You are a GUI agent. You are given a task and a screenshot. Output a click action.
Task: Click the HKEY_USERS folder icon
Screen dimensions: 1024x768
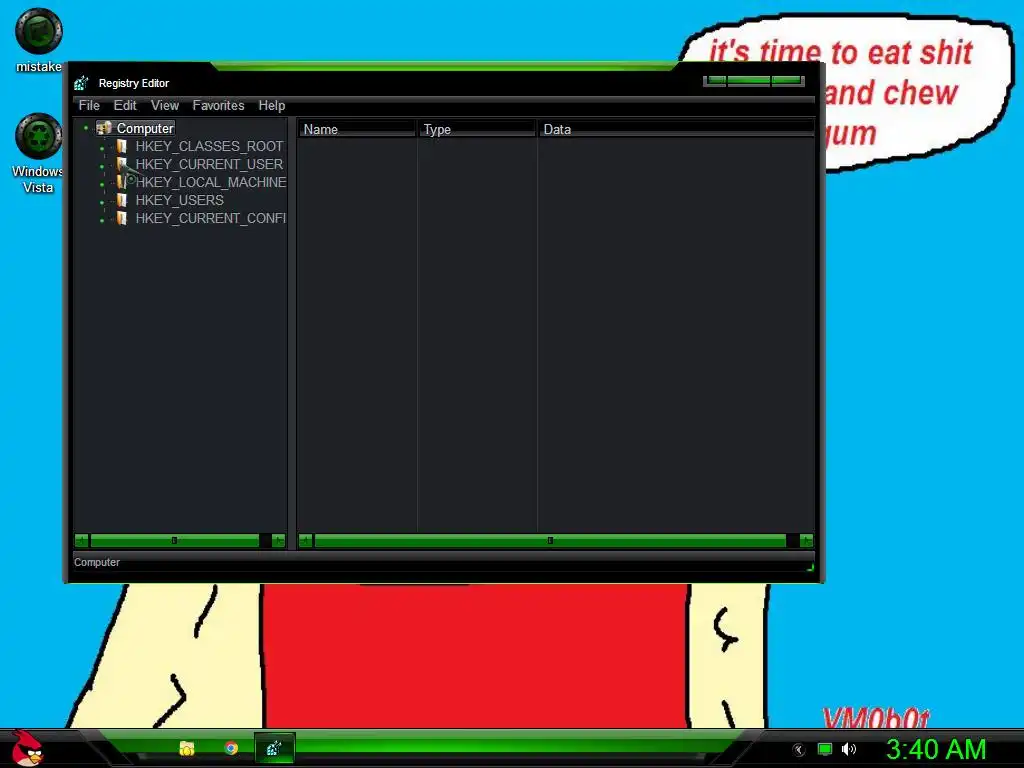(x=121, y=200)
